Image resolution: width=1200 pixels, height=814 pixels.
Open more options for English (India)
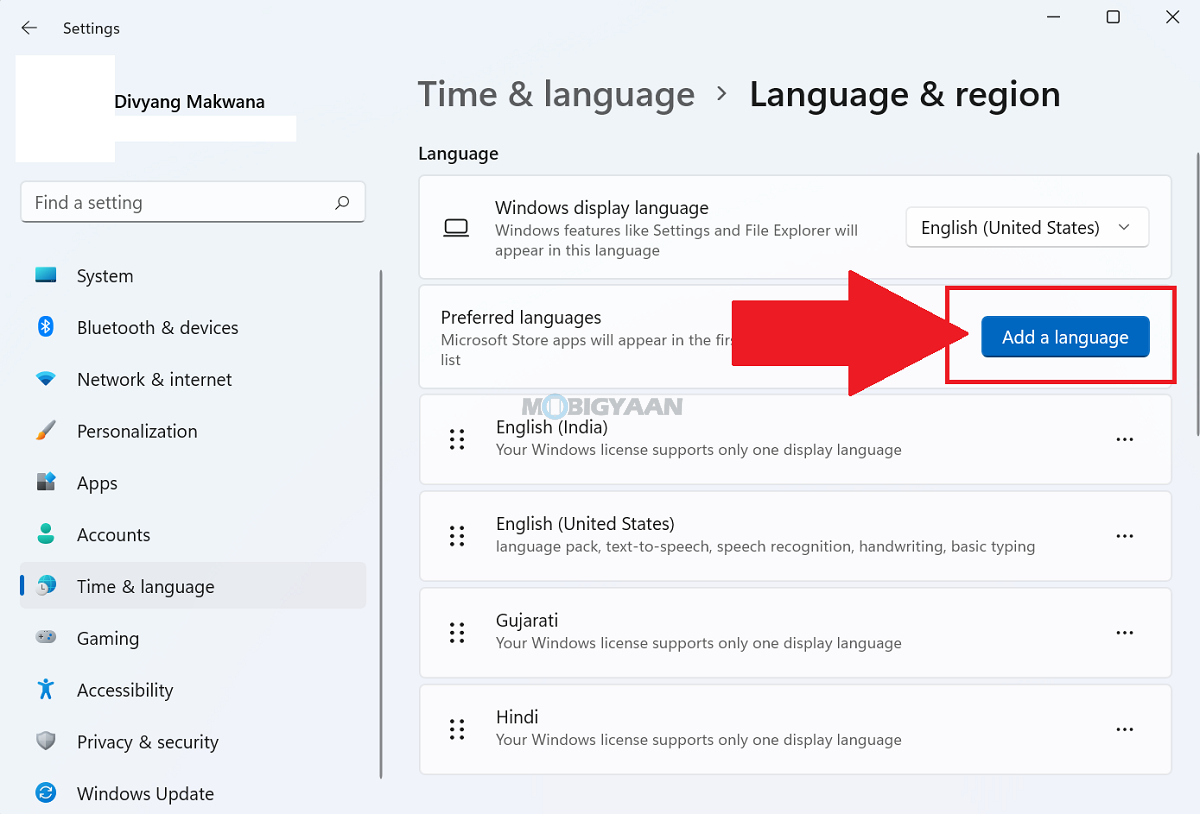1124,439
